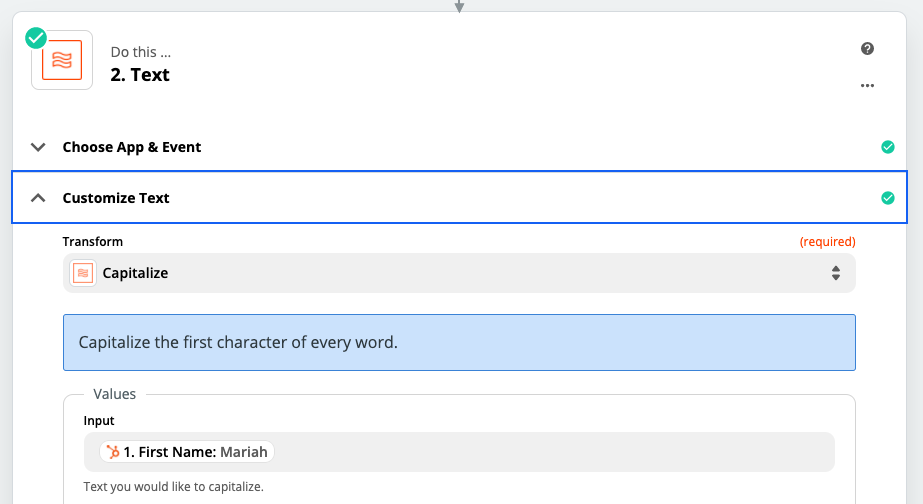Image resolution: width=923 pixels, height=504 pixels.
Task: Open the help question mark icon
Action: (x=867, y=48)
